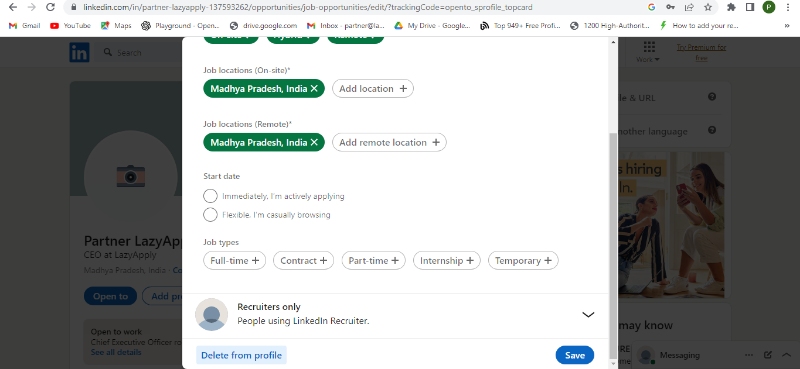Viewport: 800px width, 369px height.
Task: Toggle Internship job type chip
Action: pos(447,260)
